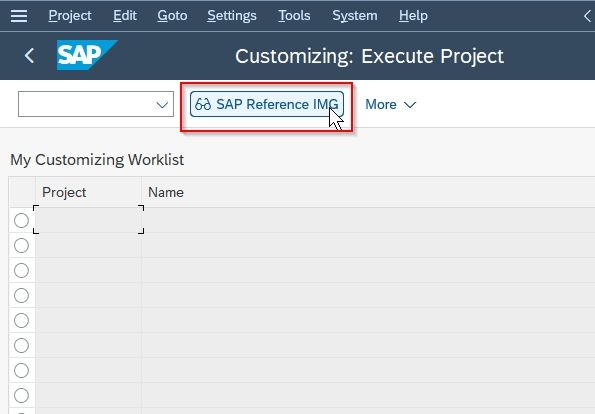Click the SAP Reference IMG button
The image size is (595, 414).
(x=267, y=104)
